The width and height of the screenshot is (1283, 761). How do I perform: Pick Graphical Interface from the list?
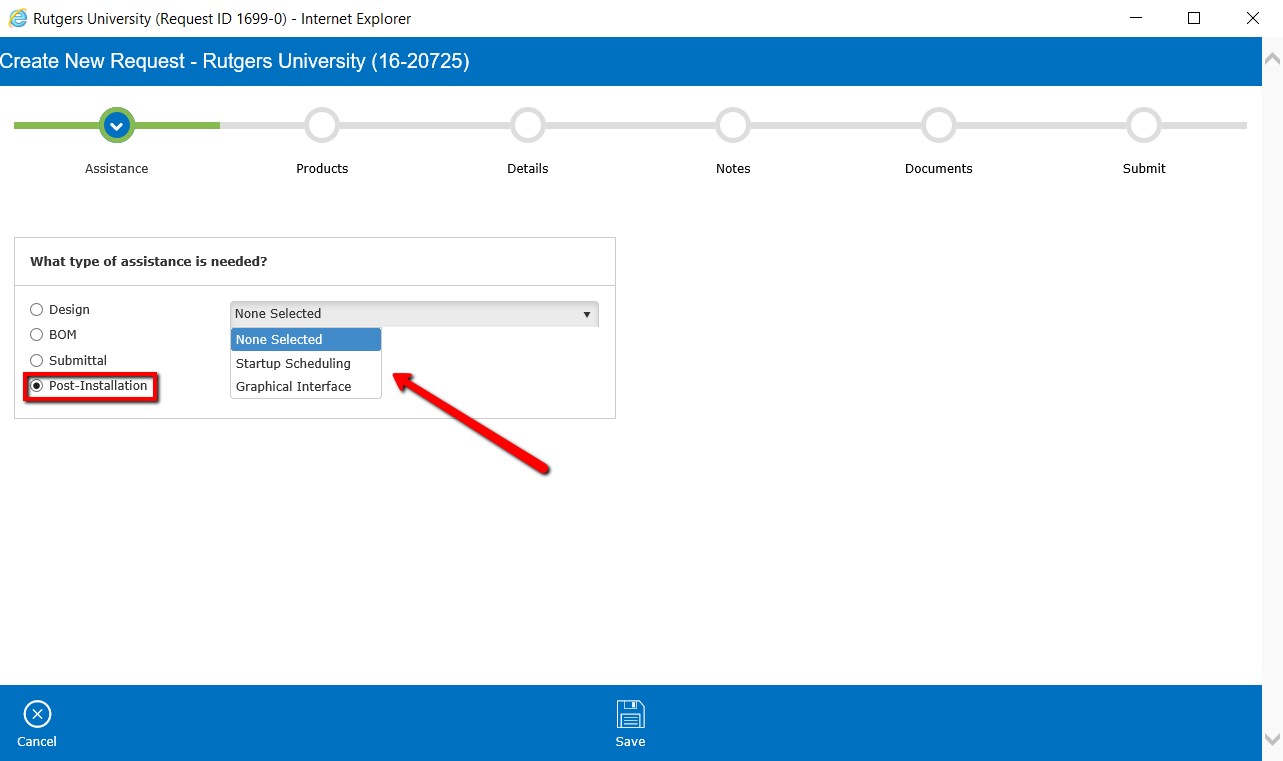click(306, 386)
